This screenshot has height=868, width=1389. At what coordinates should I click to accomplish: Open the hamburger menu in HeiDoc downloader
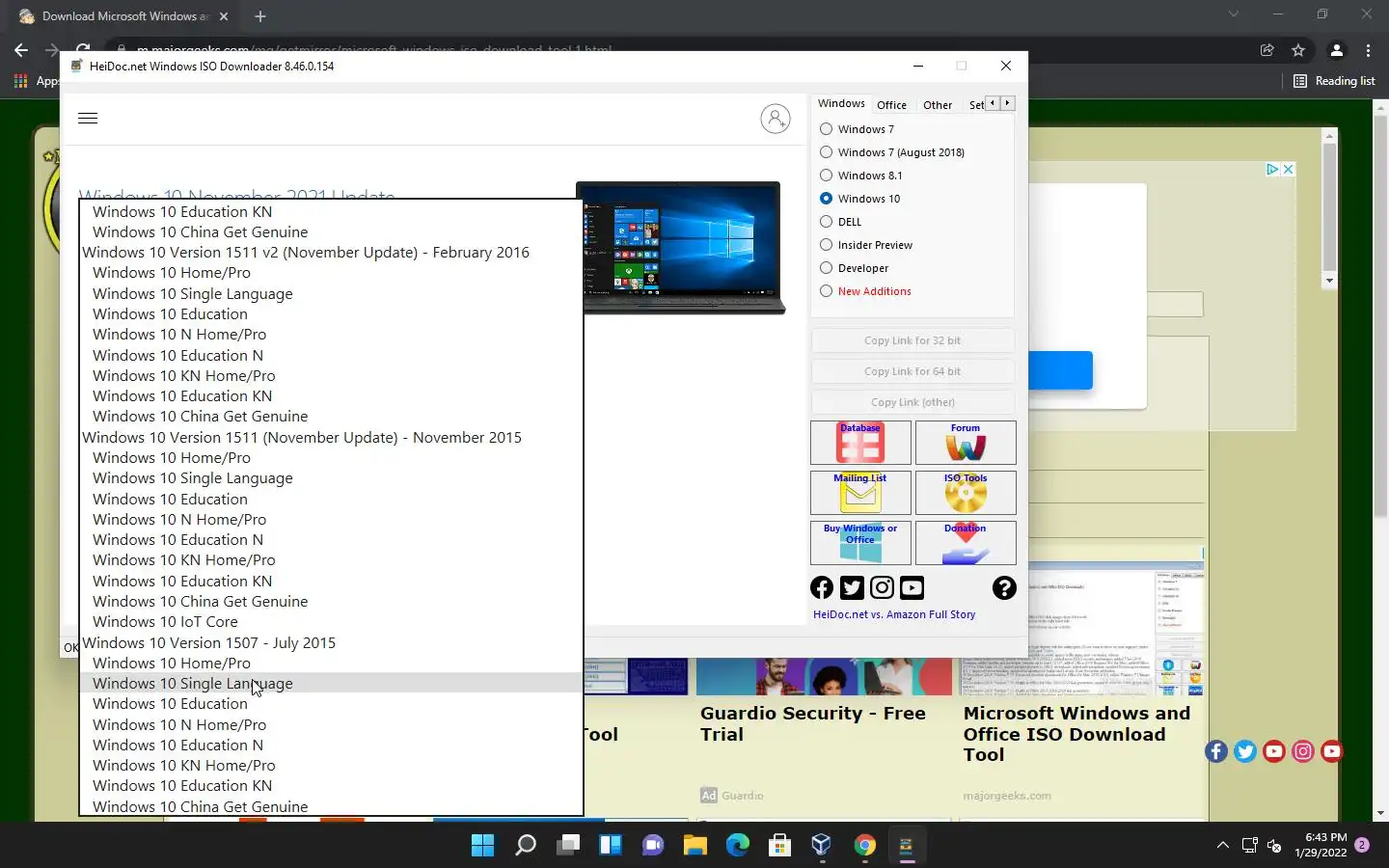coord(88,119)
